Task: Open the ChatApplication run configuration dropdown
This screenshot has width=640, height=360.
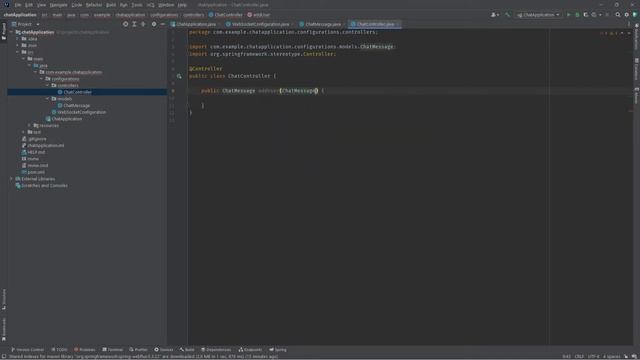Action: tap(538, 15)
